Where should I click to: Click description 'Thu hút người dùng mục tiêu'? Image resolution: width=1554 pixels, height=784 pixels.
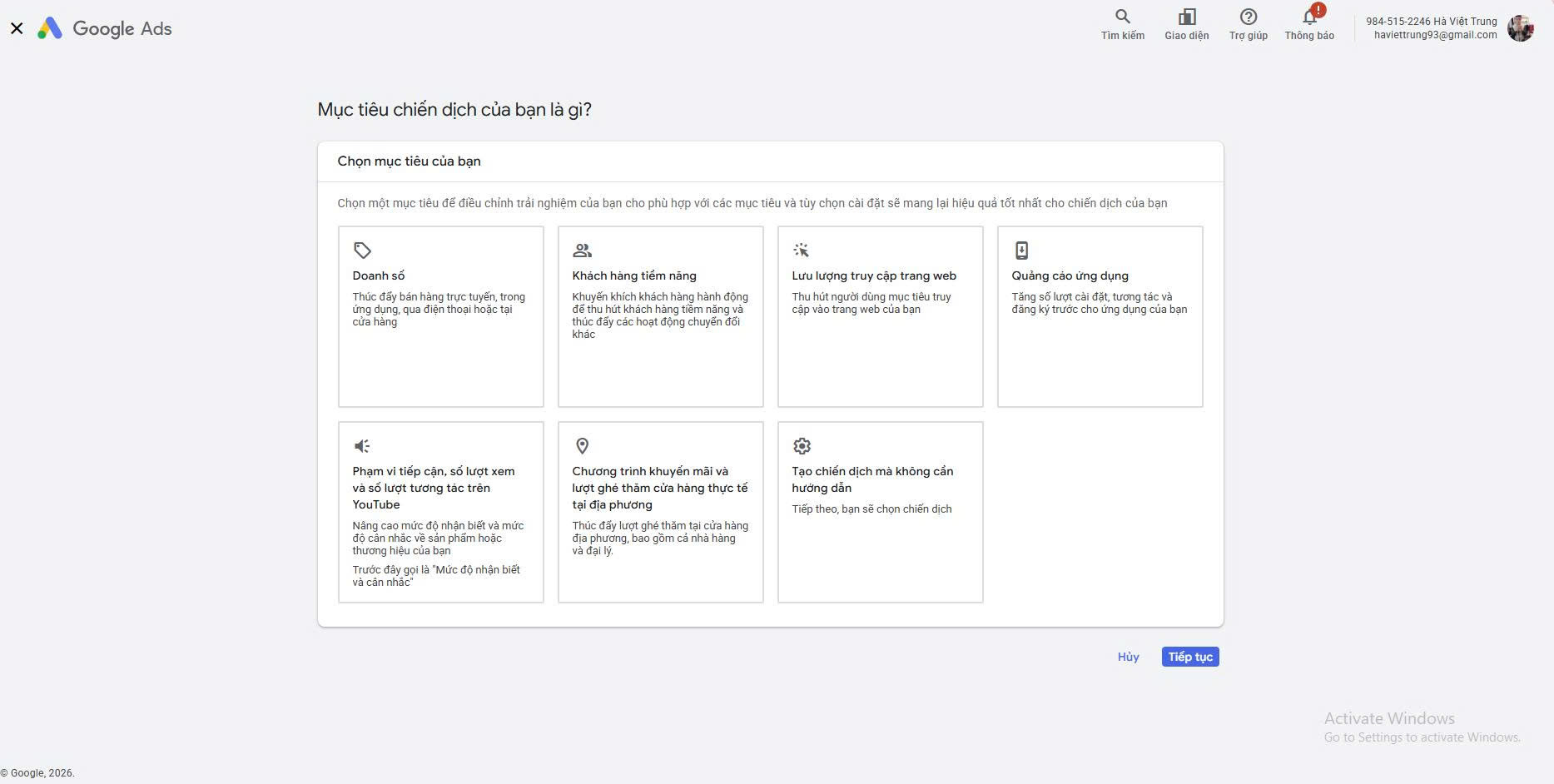point(871,303)
